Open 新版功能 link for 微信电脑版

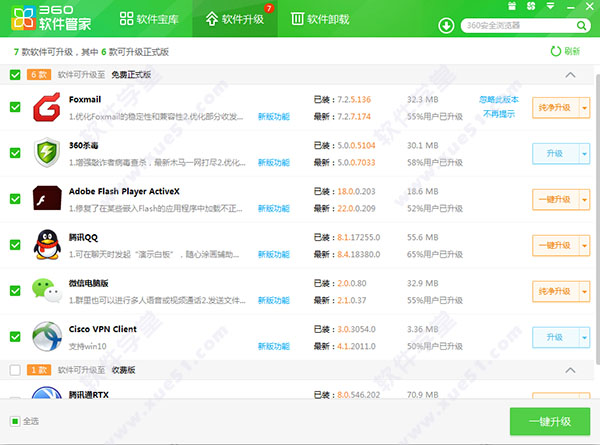point(274,300)
